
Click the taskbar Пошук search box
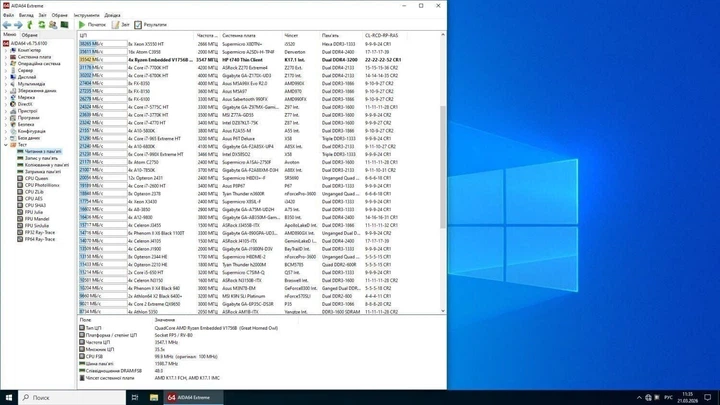[72, 398]
